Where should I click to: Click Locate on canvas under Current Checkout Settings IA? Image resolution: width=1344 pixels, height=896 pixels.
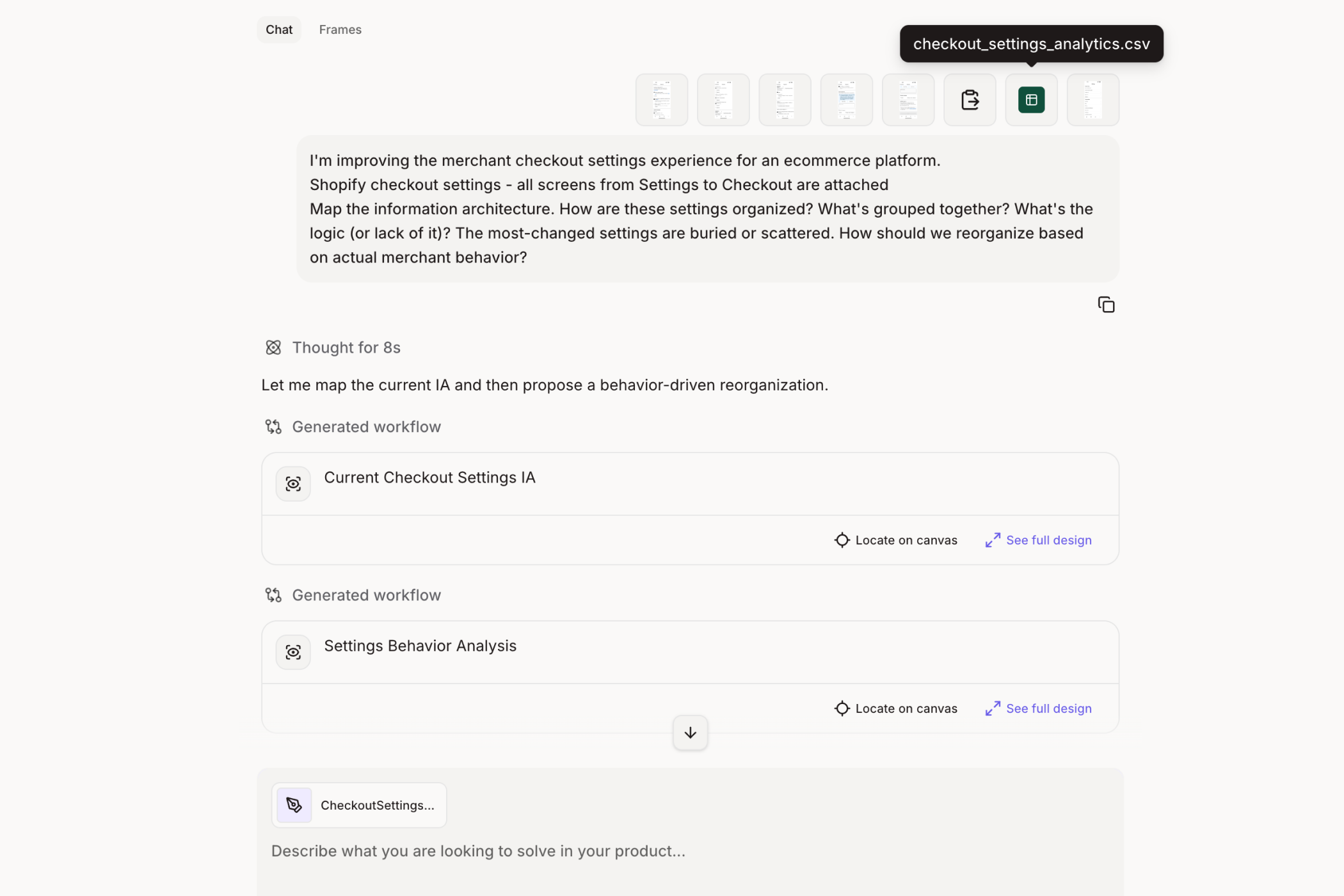tap(905, 540)
